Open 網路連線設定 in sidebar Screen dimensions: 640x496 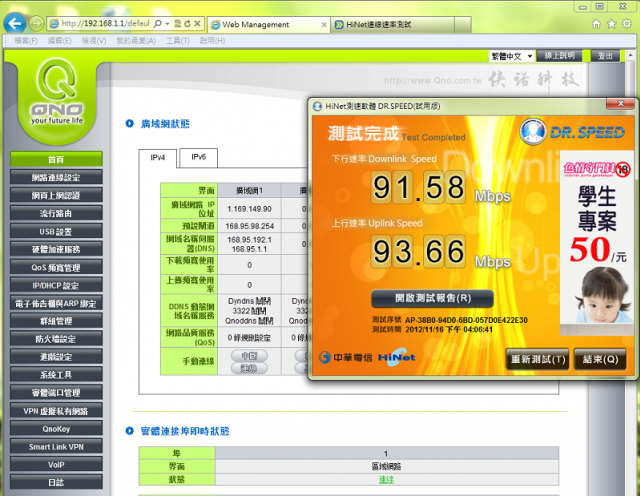[x=56, y=177]
